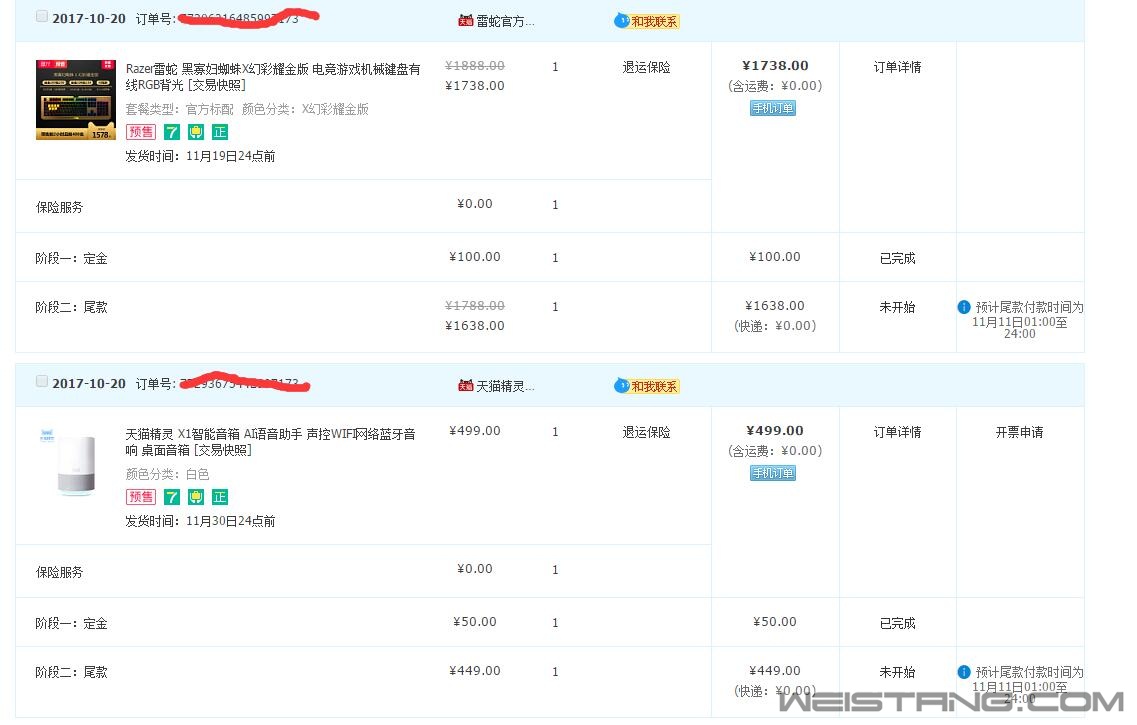1137x725 pixels.
Task: Click the 阶段一：定金 row with ¥50.00
Action: tap(550, 622)
